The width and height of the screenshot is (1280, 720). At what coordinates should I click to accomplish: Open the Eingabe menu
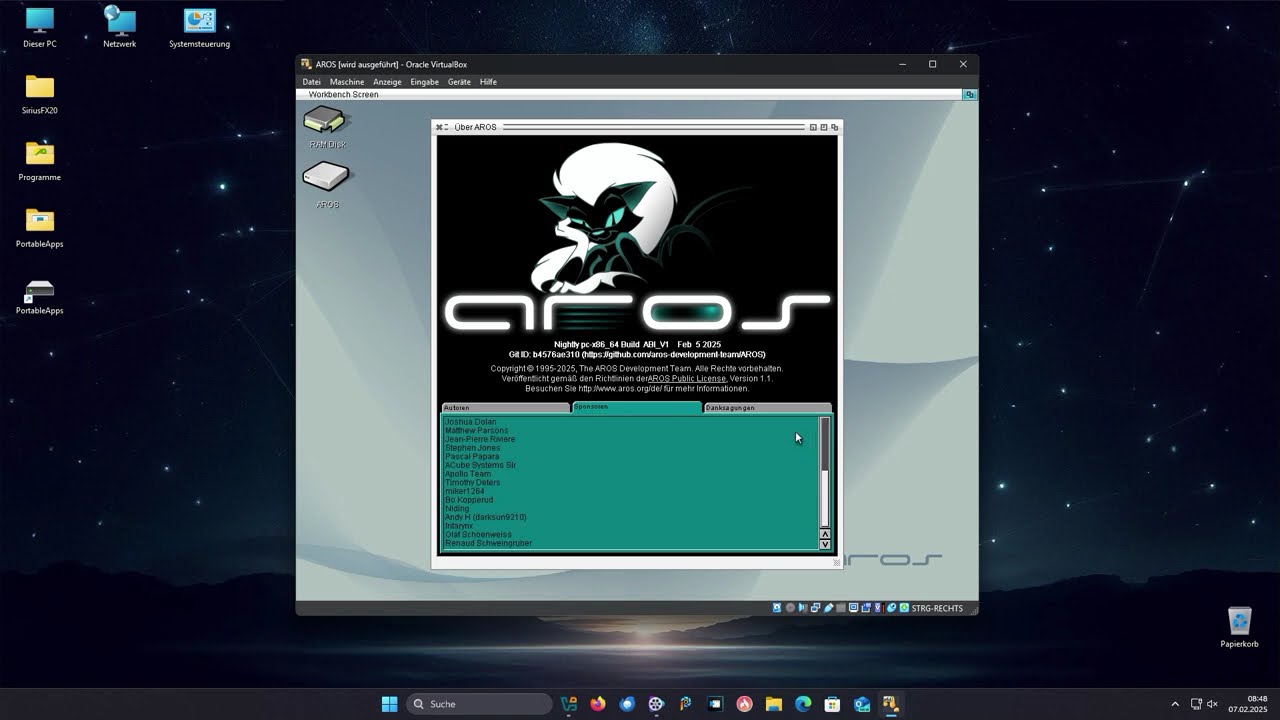(424, 82)
